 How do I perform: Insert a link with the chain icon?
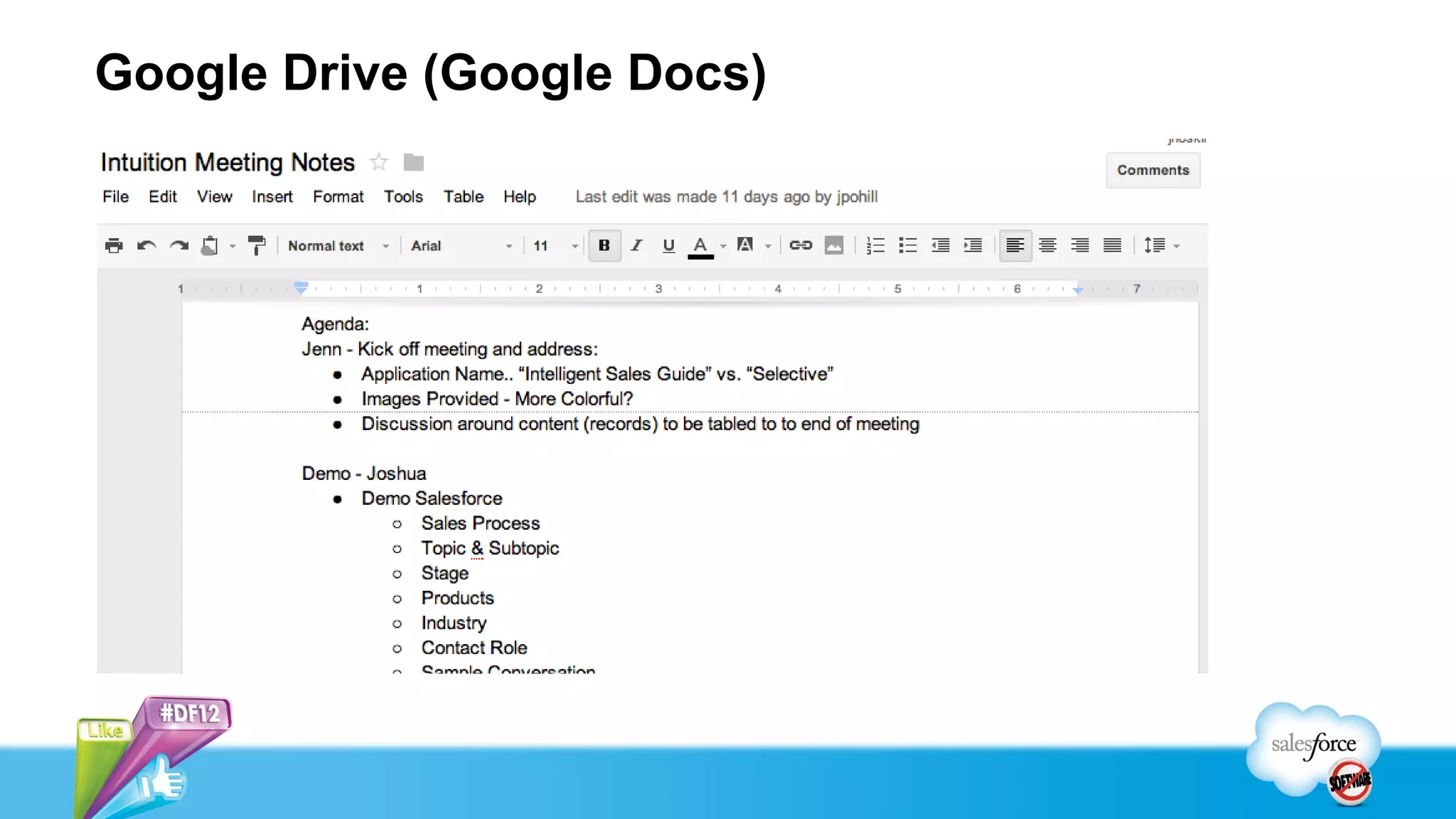tap(801, 245)
